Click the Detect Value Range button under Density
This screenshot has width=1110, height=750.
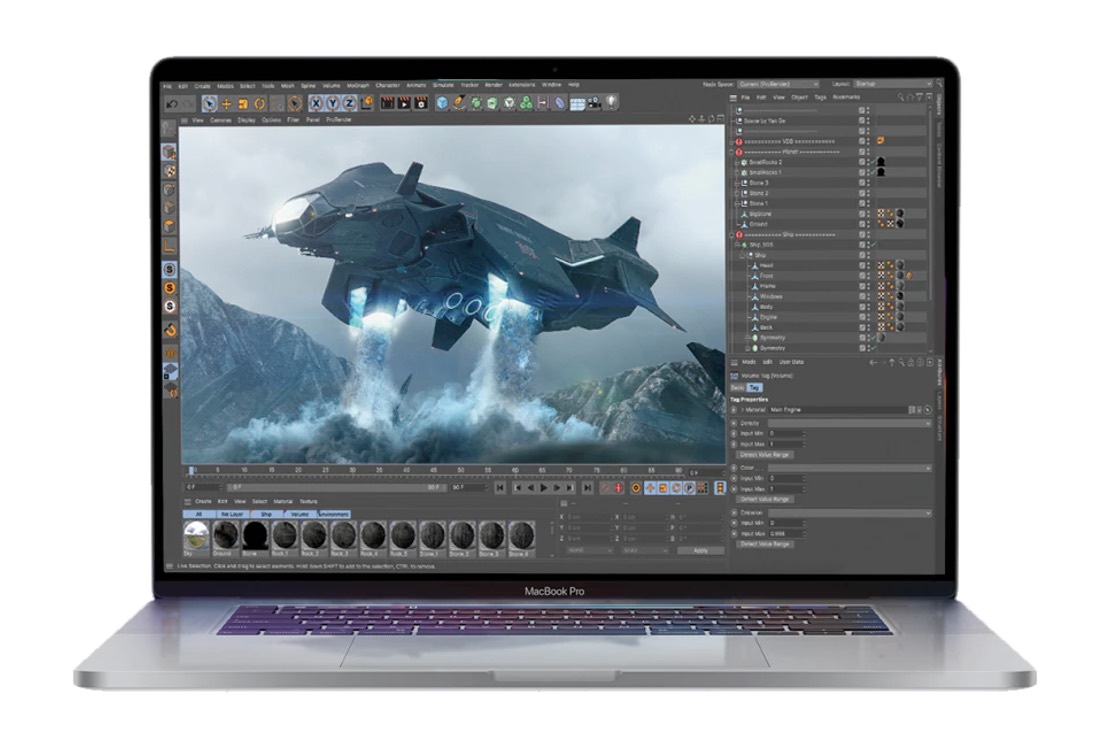pyautogui.click(x=765, y=453)
